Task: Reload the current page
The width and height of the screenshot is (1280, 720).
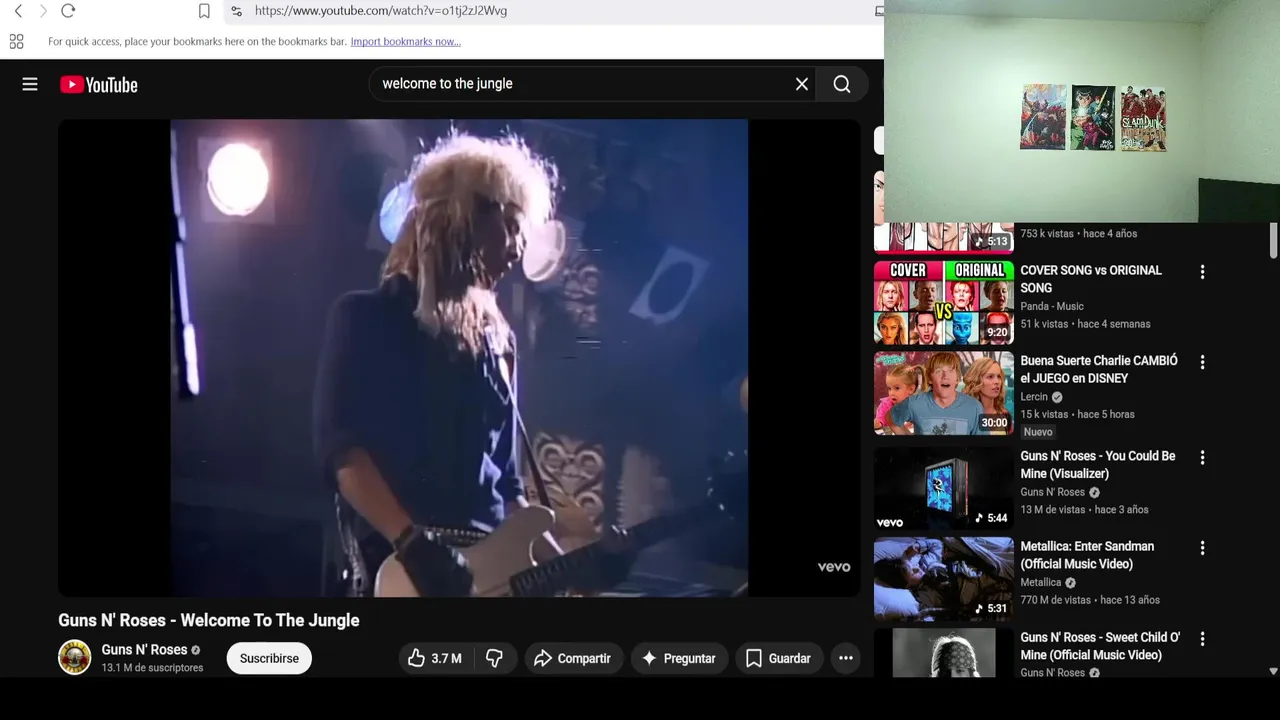Action: point(68,11)
